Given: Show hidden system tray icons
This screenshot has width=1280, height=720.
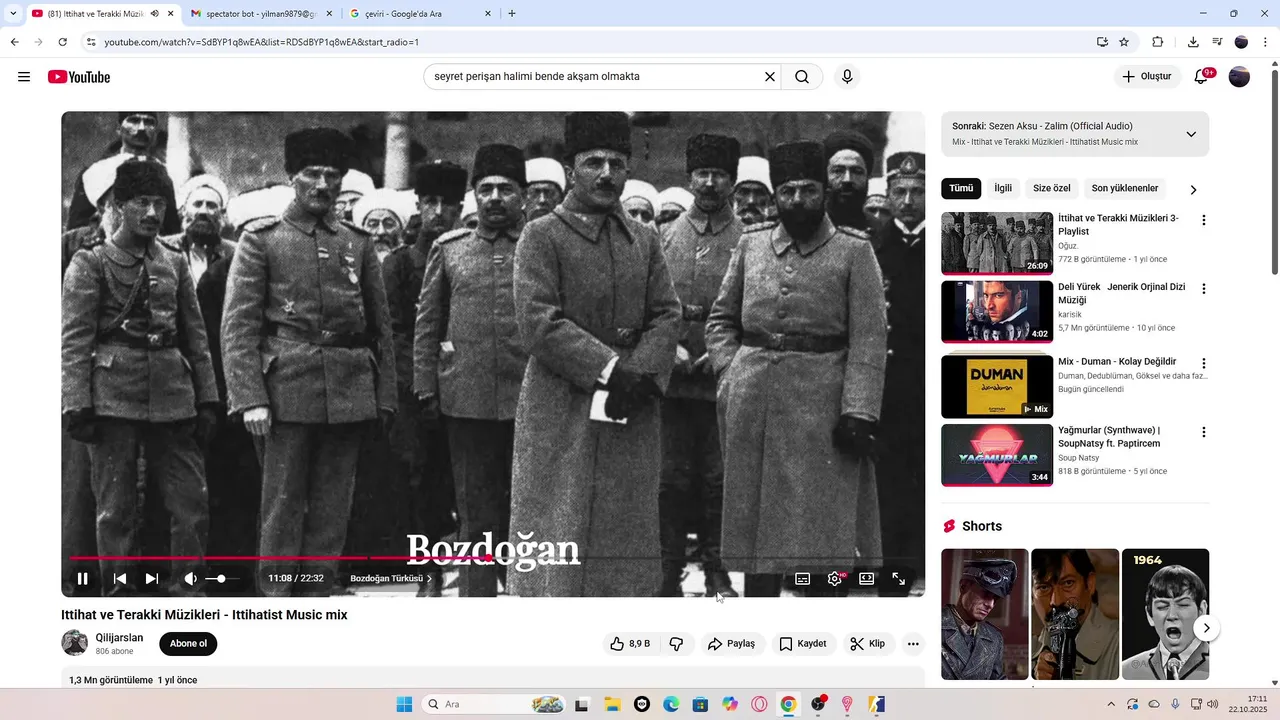Looking at the screenshot, I should coord(1111,704).
